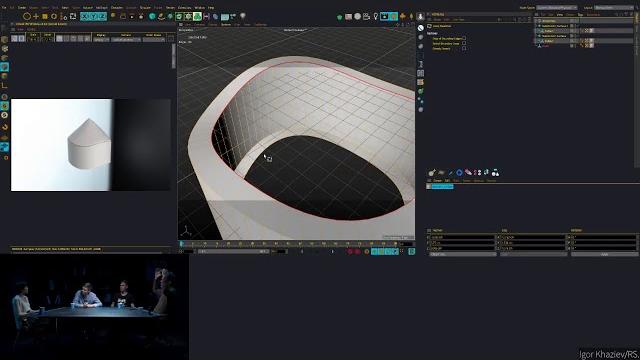The image size is (640, 360).
Task: Click the timeline playhead at start
Action: 182,244
